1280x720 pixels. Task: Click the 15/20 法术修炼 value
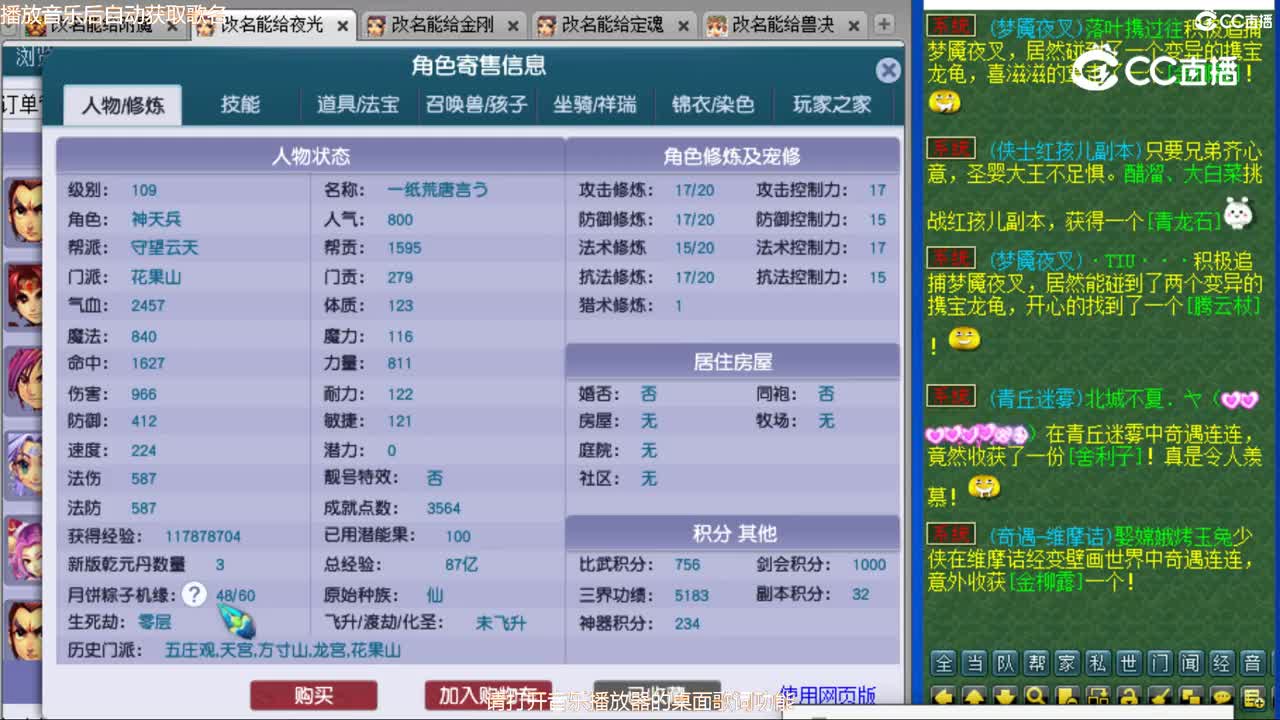click(694, 248)
